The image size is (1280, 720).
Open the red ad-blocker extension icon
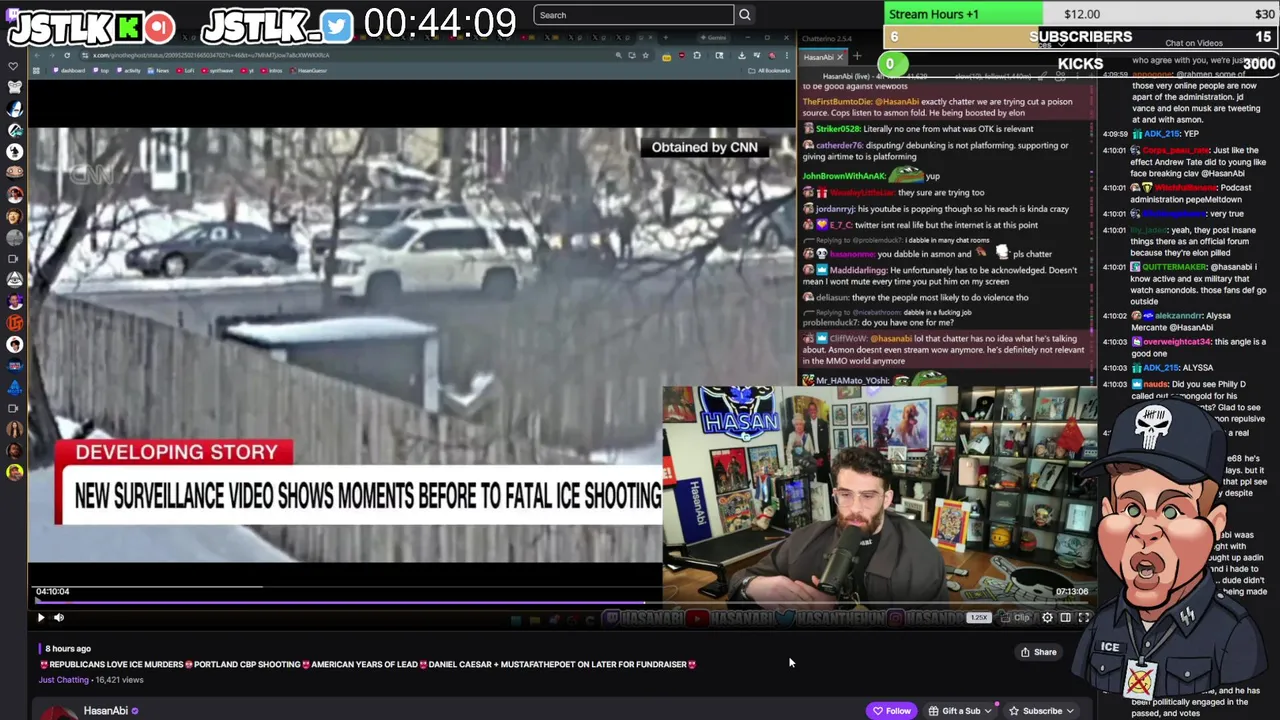coord(682,55)
